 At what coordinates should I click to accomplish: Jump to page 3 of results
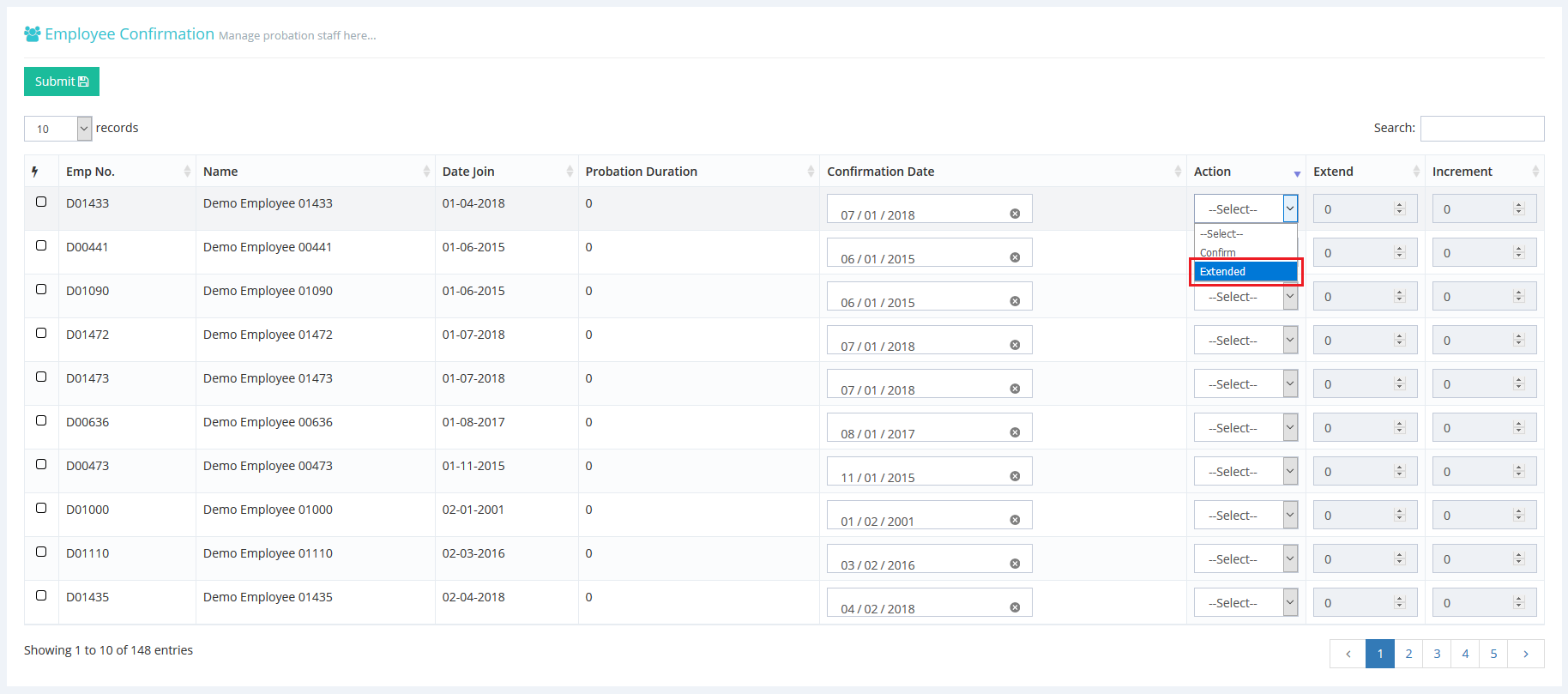pos(1437,654)
